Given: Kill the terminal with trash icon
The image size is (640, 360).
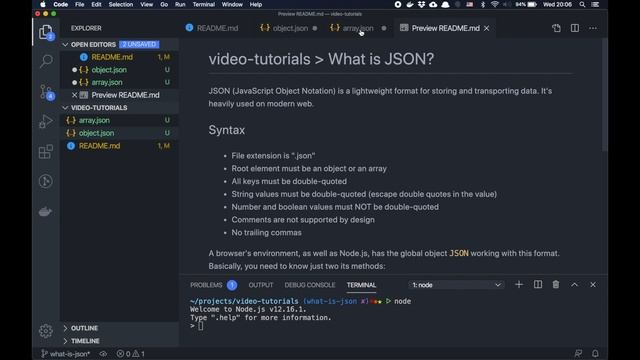Looking at the screenshot, I should point(556,284).
